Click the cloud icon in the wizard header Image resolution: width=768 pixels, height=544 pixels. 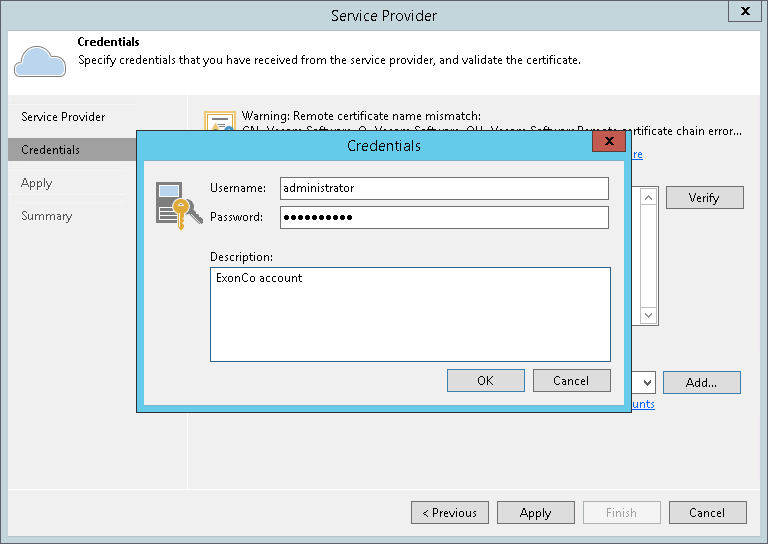click(40, 60)
